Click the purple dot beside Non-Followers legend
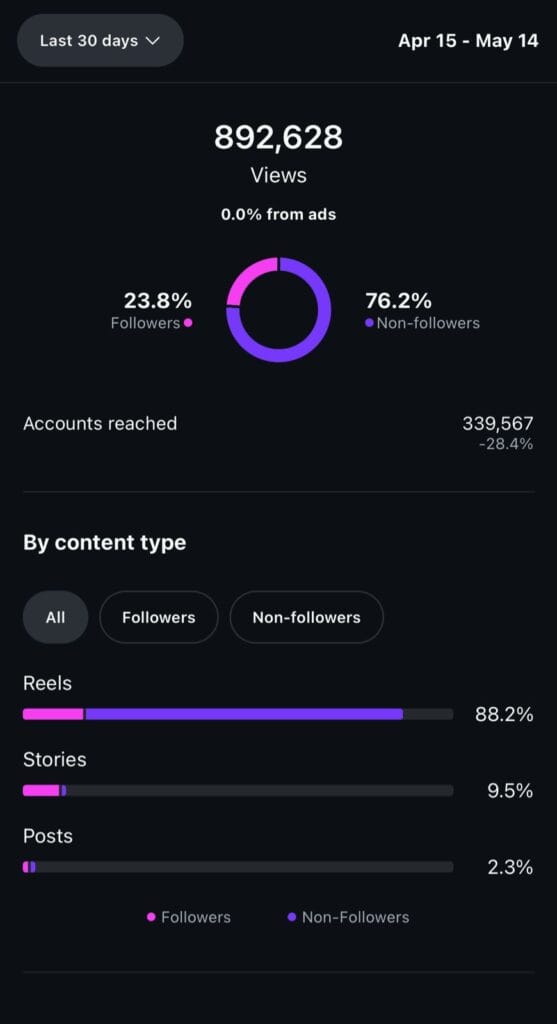This screenshot has width=557, height=1024. click(x=292, y=917)
